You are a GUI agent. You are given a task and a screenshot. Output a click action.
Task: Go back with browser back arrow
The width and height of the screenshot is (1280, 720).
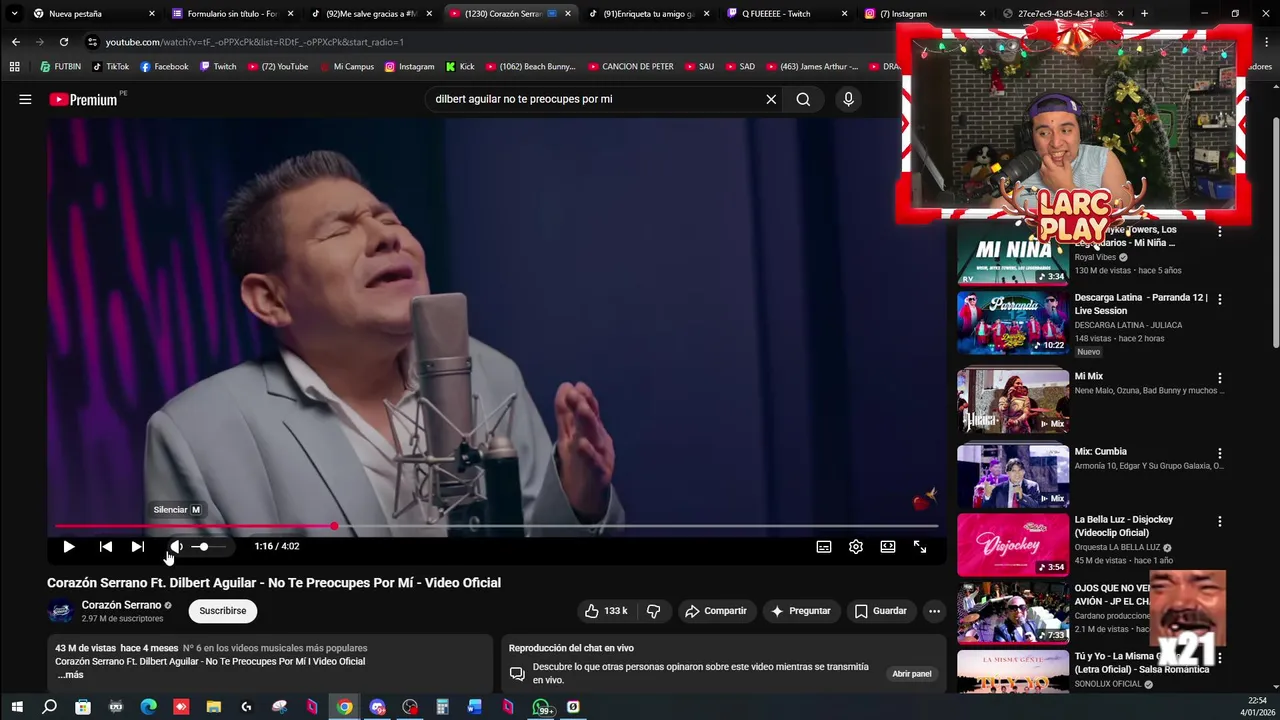pos(16,42)
